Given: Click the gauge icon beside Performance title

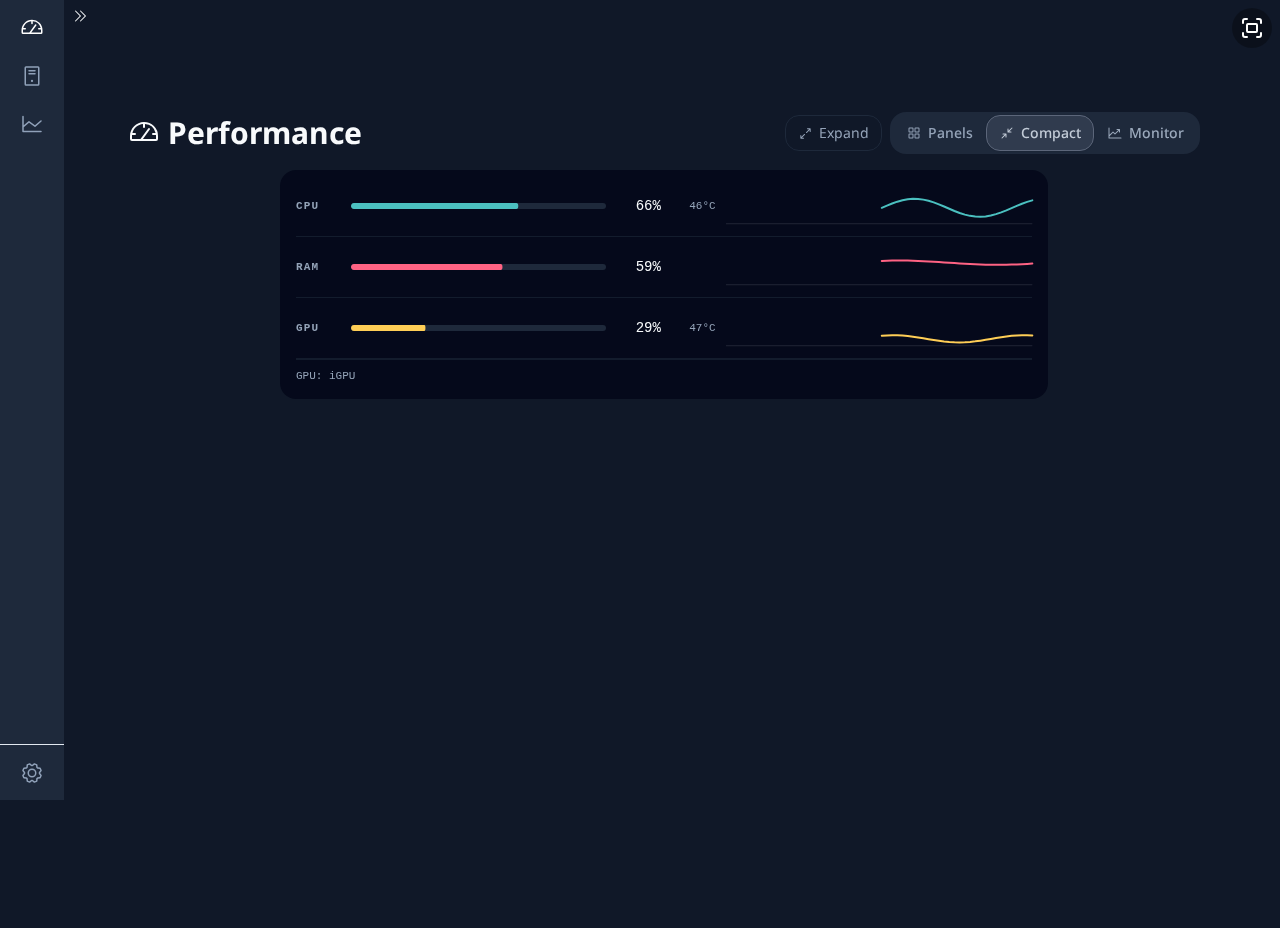Looking at the screenshot, I should click(x=144, y=132).
